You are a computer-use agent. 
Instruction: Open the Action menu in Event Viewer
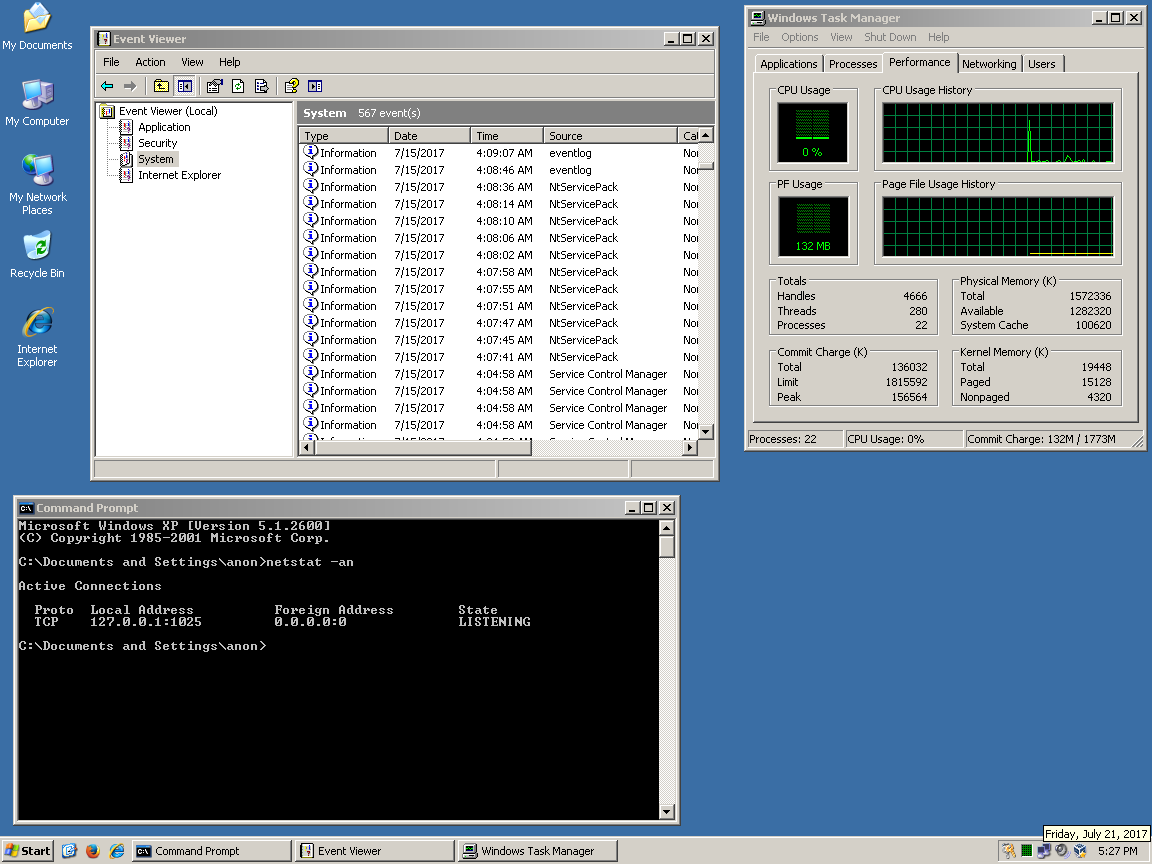150,62
